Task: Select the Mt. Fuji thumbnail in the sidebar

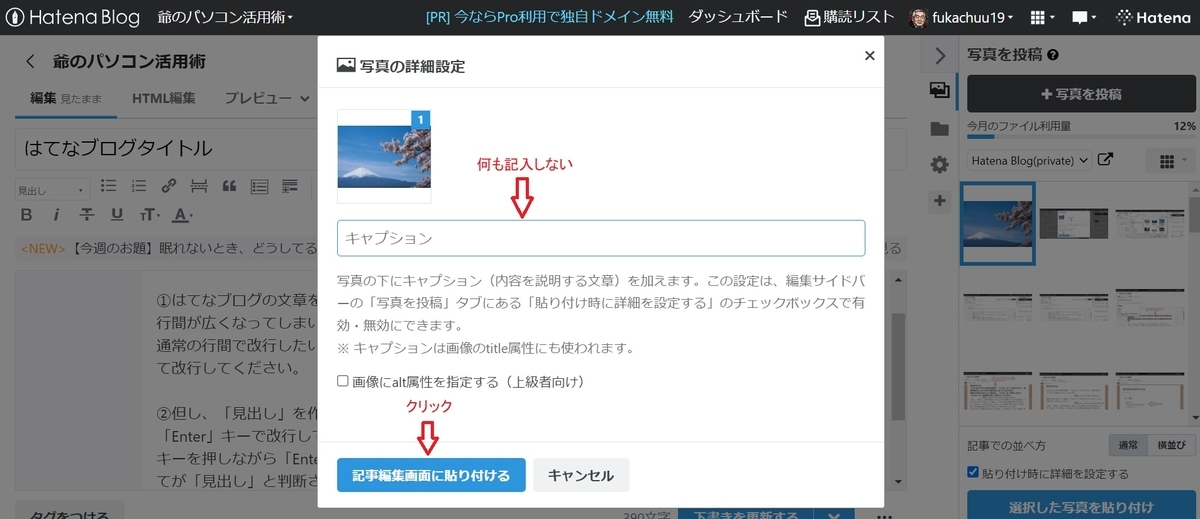Action: [x=997, y=223]
